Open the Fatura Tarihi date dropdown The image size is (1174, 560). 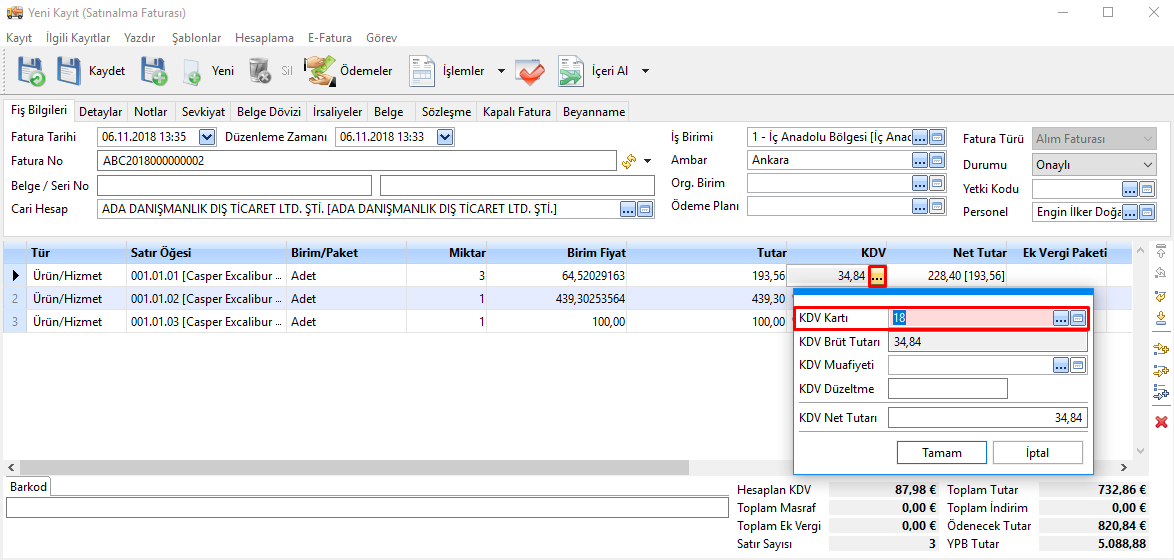[207, 137]
